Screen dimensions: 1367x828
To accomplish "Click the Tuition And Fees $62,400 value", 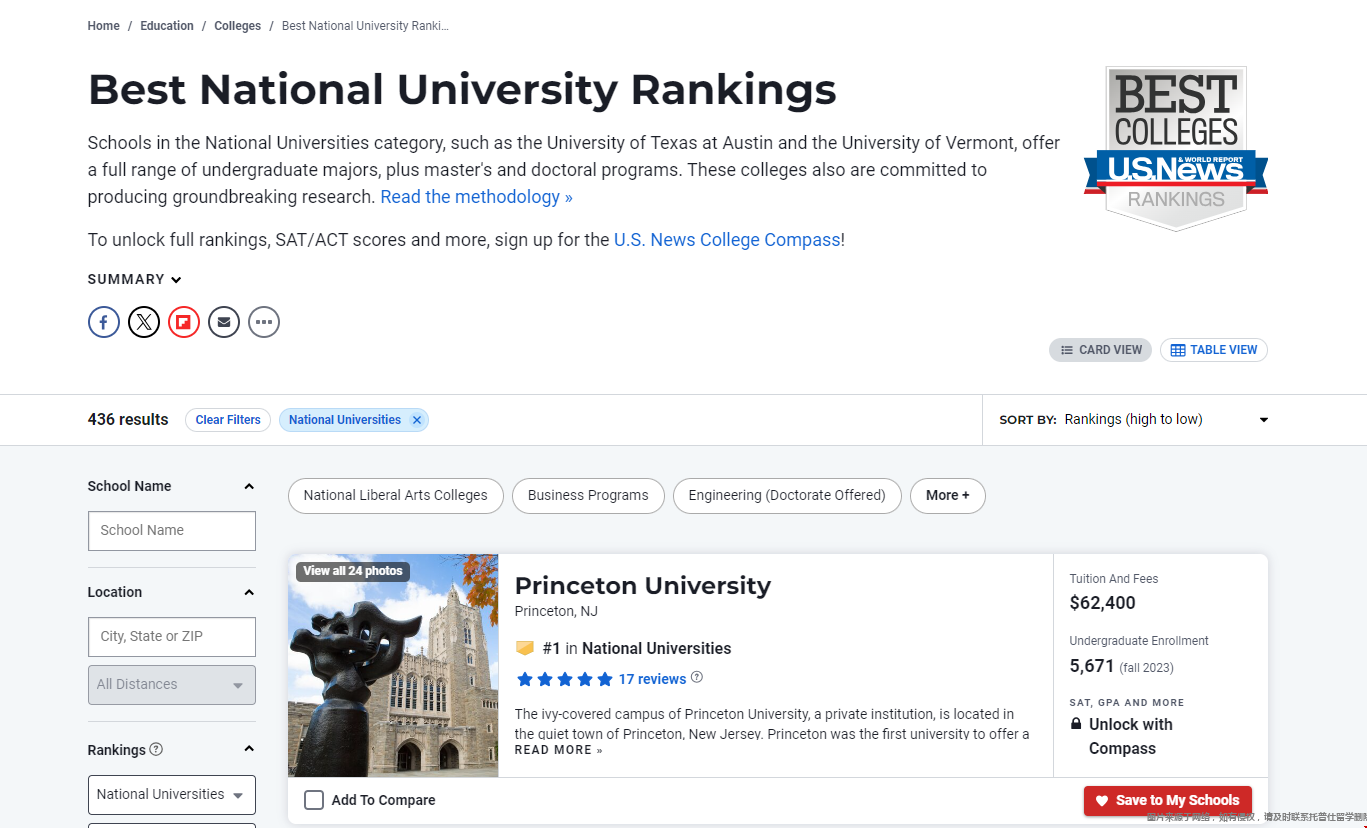I will pyautogui.click(x=1103, y=603).
